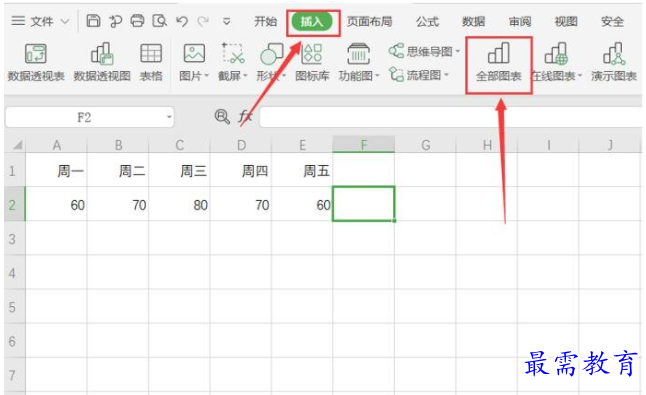Insert a 数据透视表 pivot table
The width and height of the screenshot is (646, 395).
point(36,62)
